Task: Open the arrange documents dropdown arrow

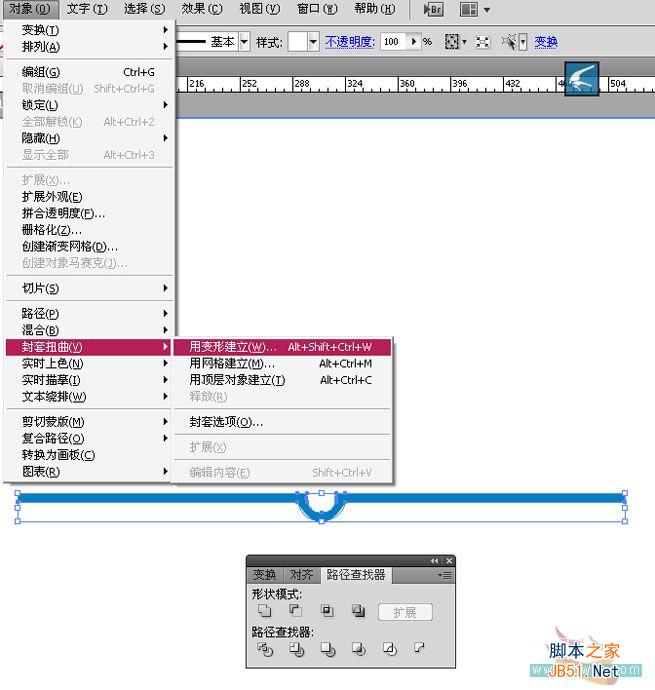Action: [487, 10]
